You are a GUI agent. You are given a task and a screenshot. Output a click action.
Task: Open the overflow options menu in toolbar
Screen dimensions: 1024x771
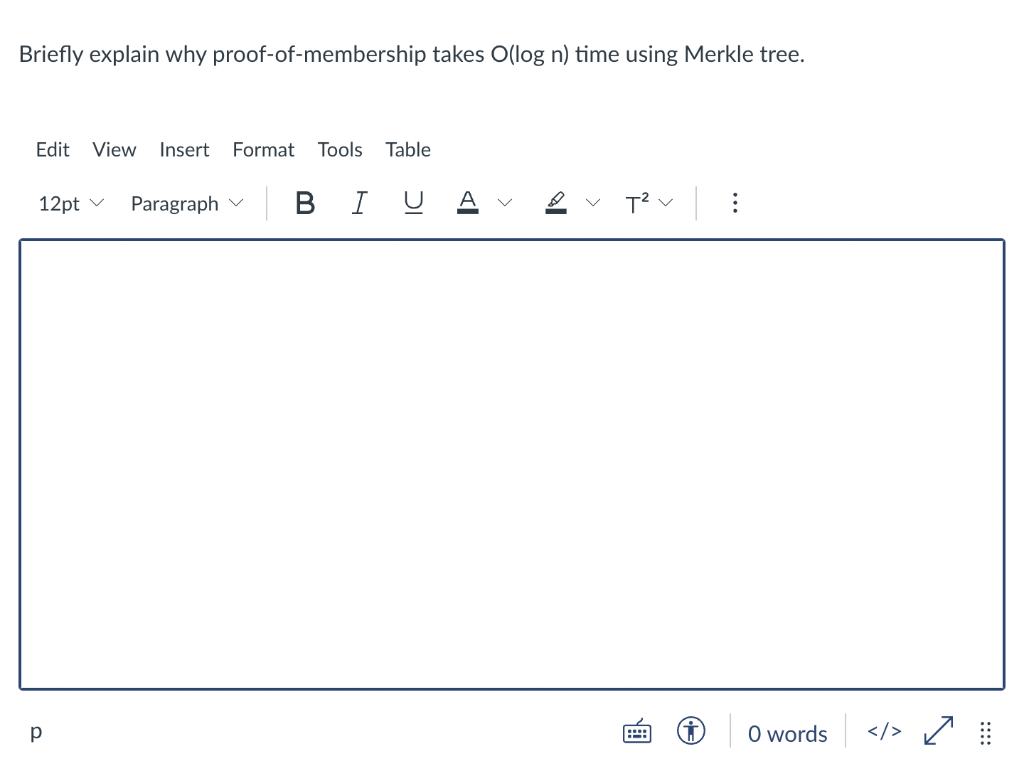tap(735, 202)
